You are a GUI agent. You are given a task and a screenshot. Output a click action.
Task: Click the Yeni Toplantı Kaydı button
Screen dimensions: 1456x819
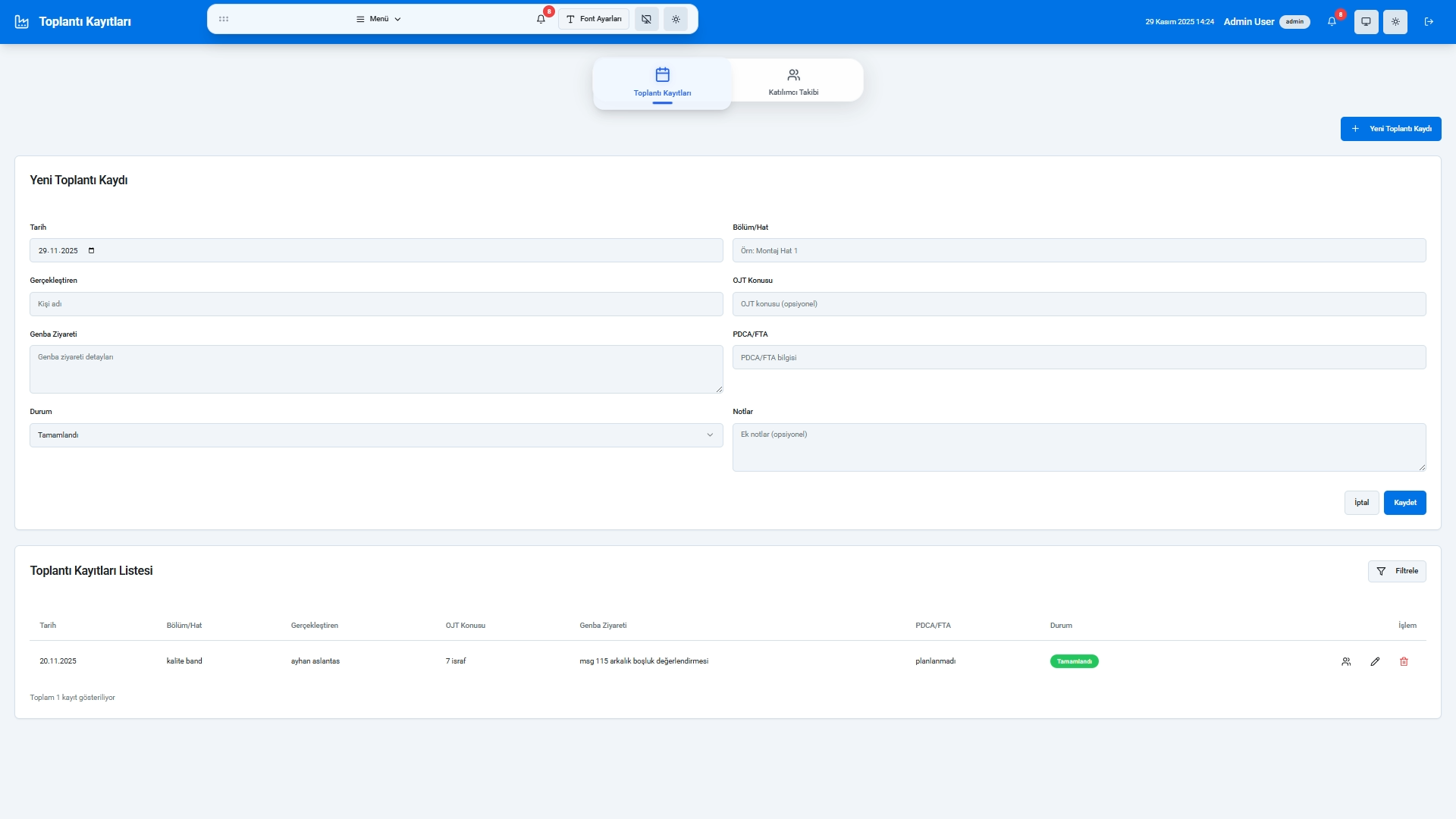(x=1391, y=129)
